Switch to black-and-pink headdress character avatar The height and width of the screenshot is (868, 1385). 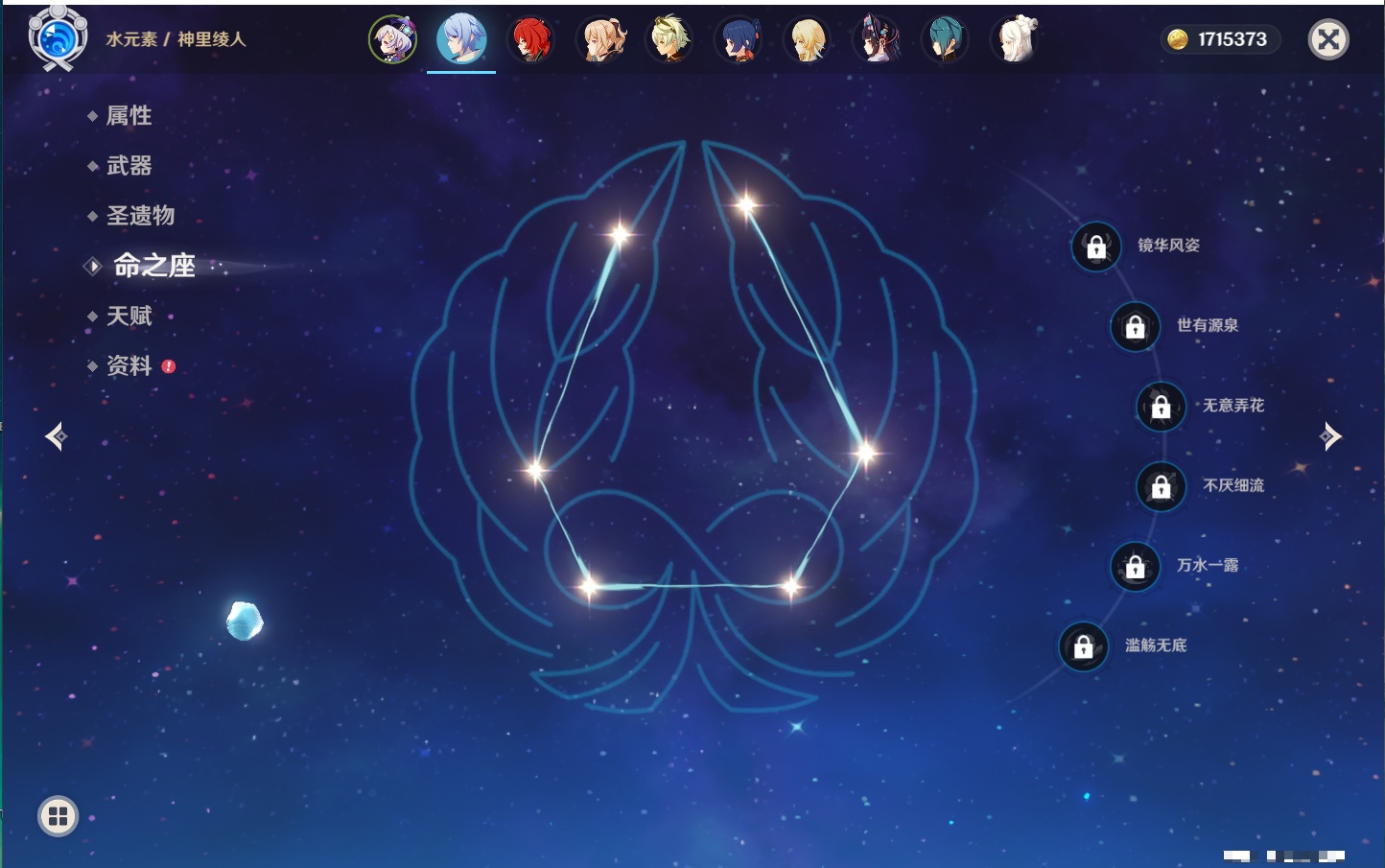tap(877, 39)
